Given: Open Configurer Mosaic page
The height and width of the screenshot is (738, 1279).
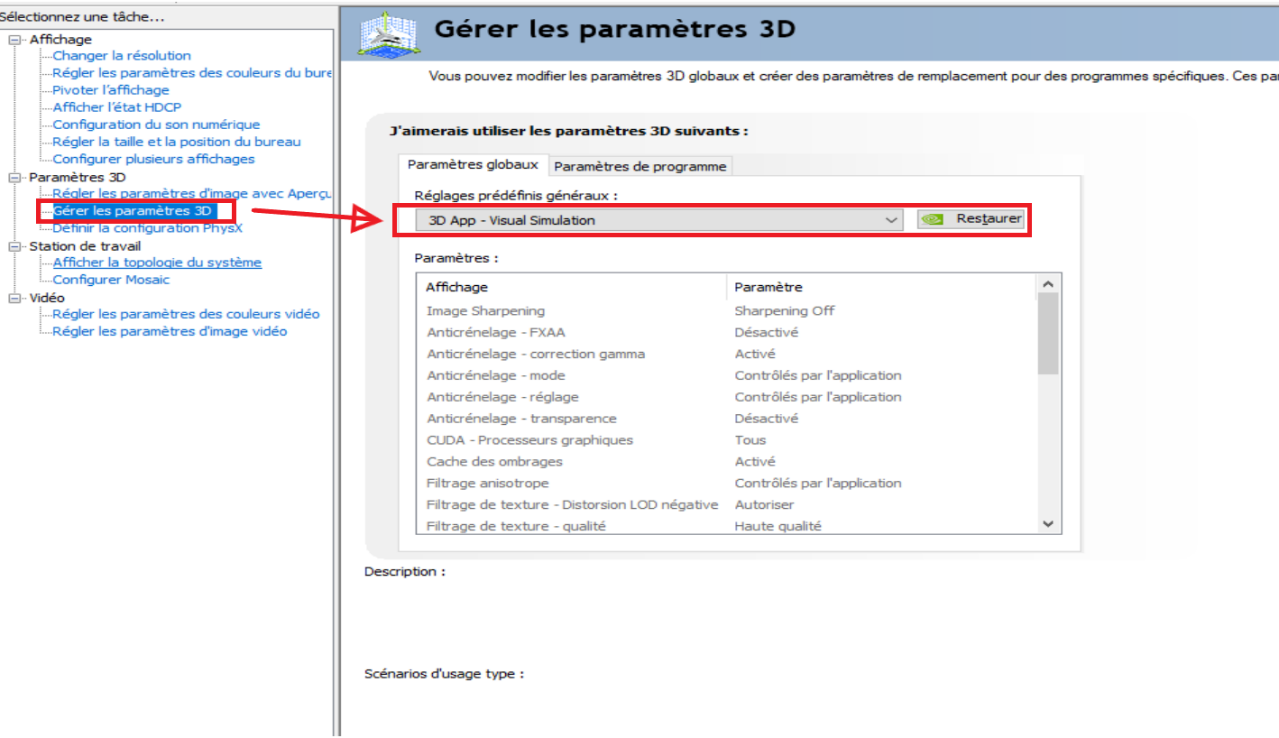Looking at the screenshot, I should 111,280.
